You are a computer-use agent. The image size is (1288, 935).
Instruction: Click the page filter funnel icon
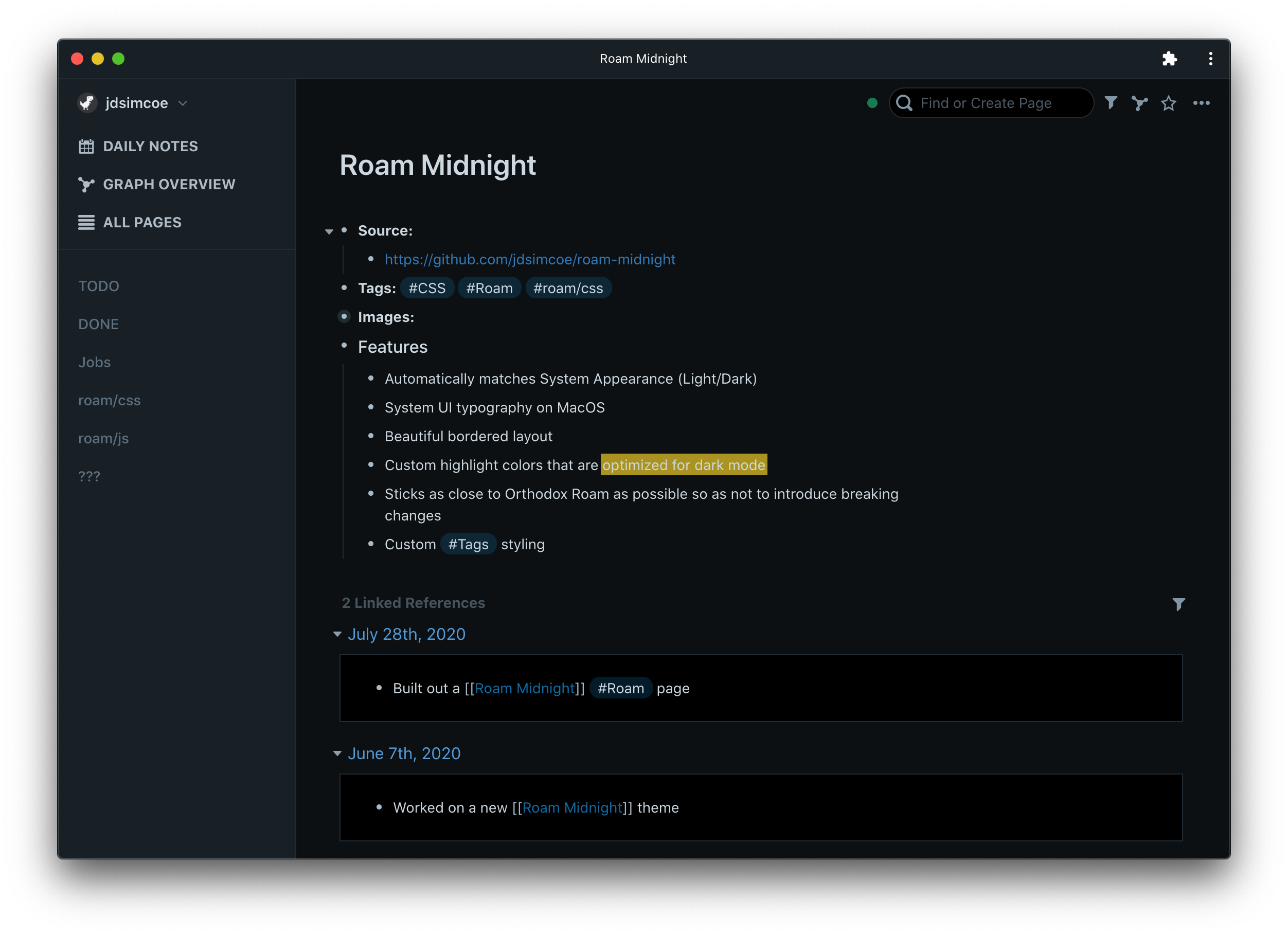(1111, 103)
